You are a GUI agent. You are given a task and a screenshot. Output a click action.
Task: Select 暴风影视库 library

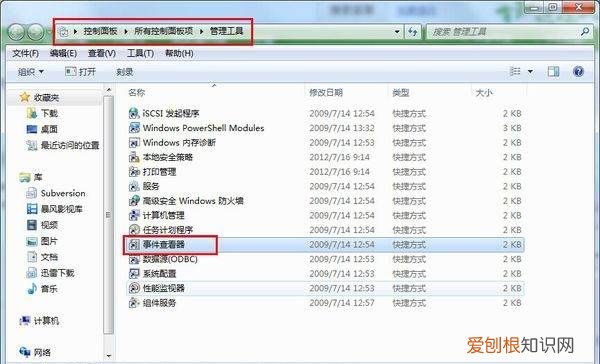click(x=62, y=209)
